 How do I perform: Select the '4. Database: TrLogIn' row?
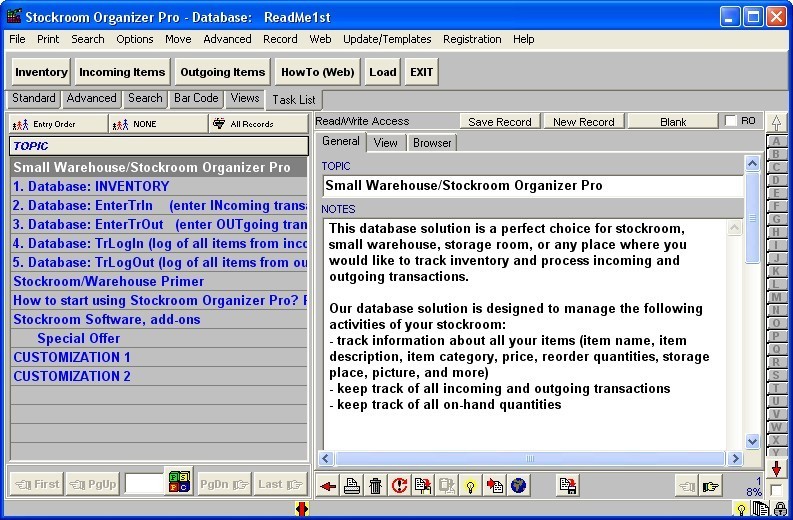(x=159, y=243)
